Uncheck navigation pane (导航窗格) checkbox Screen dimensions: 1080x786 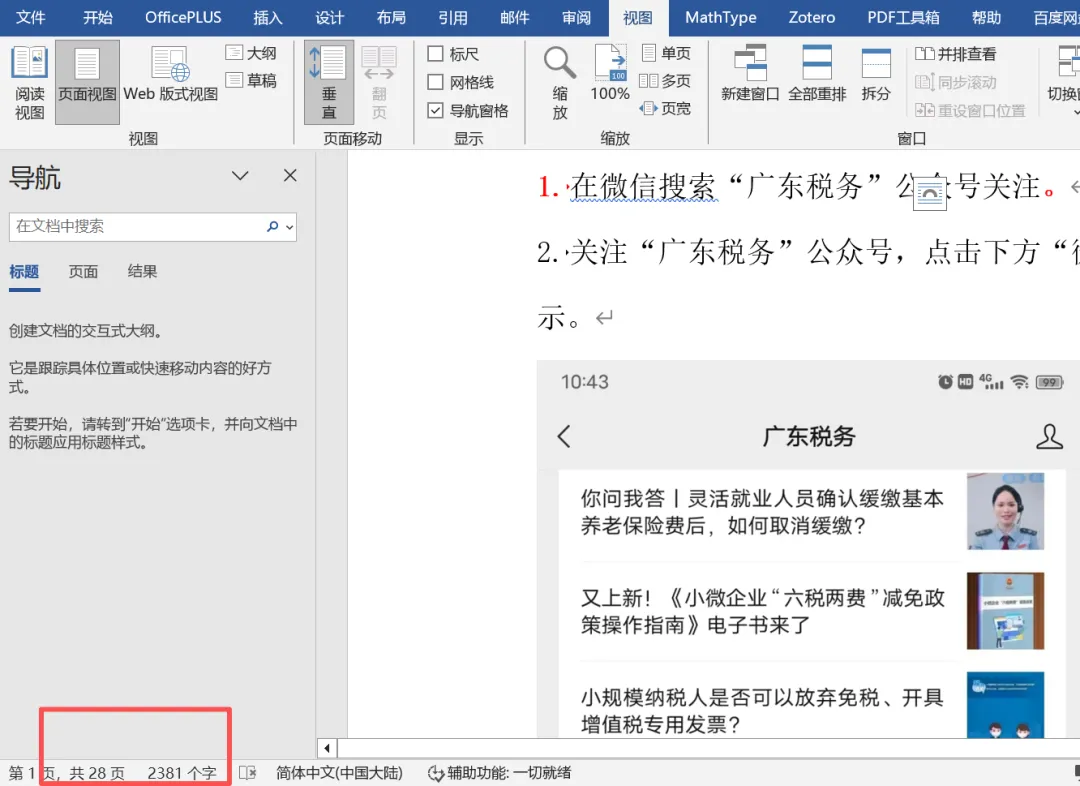435,110
